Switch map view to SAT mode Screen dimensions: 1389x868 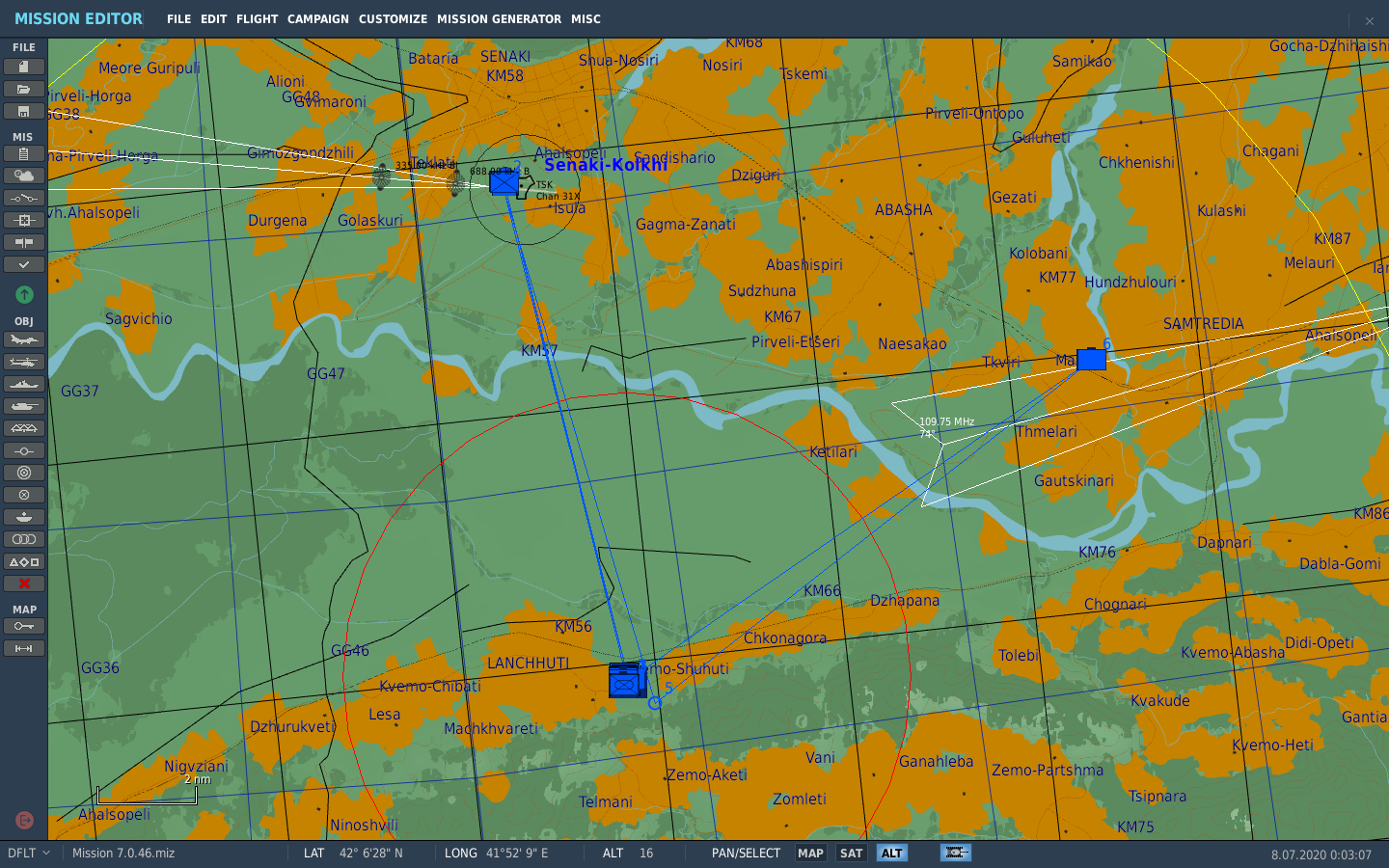[851, 853]
